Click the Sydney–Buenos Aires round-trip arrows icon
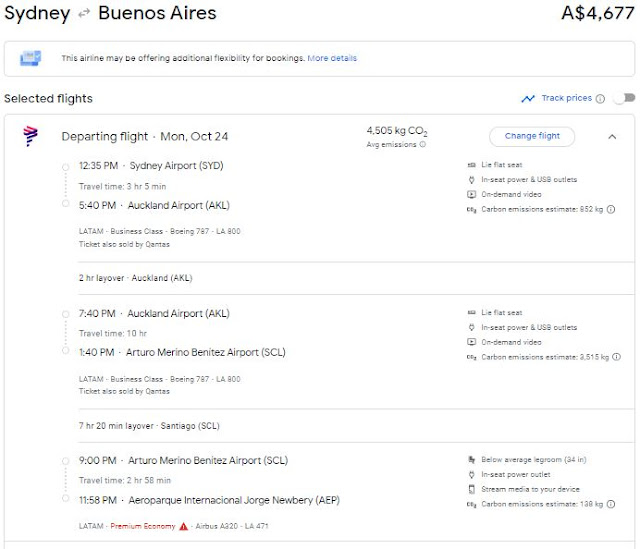 pyautogui.click(x=83, y=15)
